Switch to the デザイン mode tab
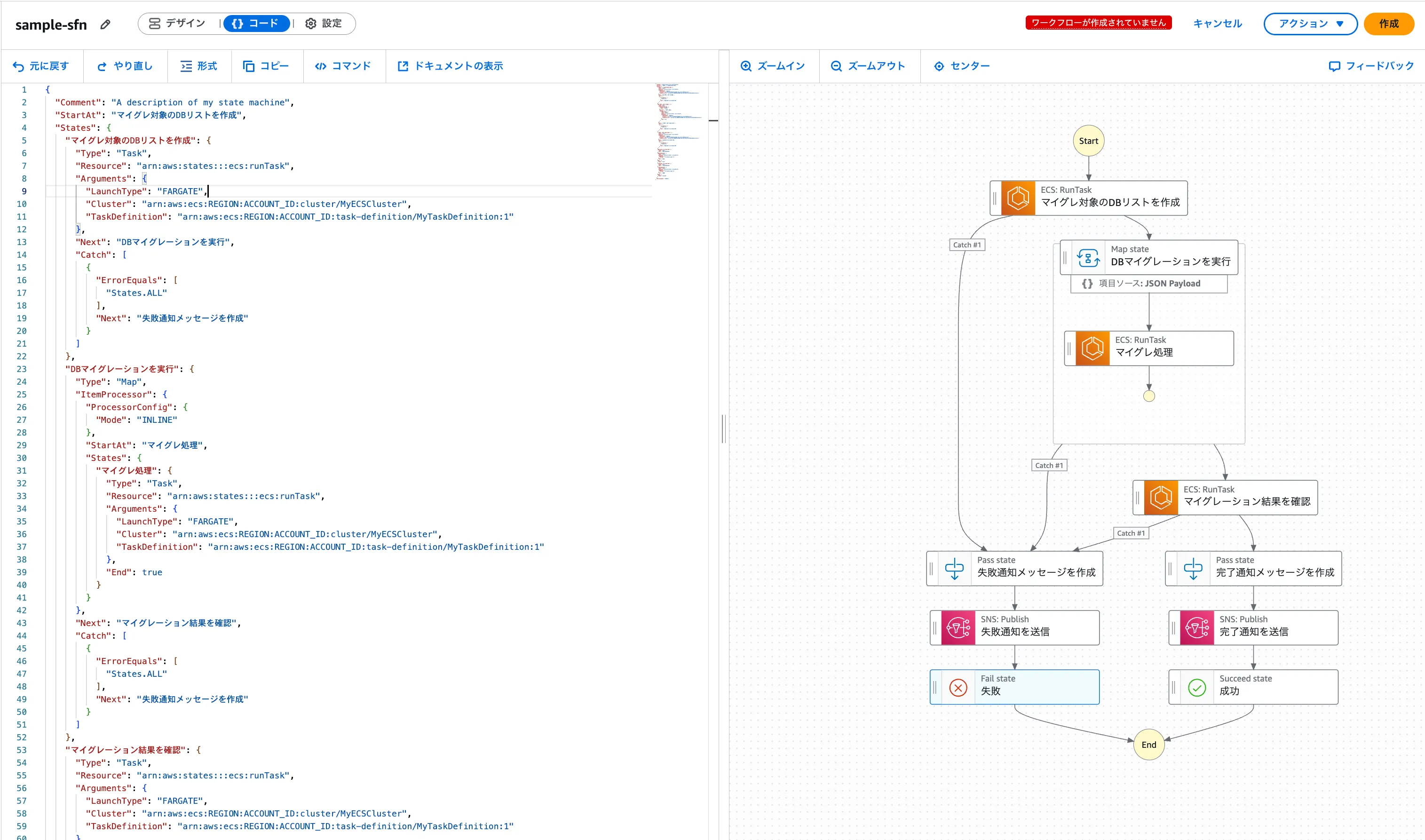 [177, 23]
